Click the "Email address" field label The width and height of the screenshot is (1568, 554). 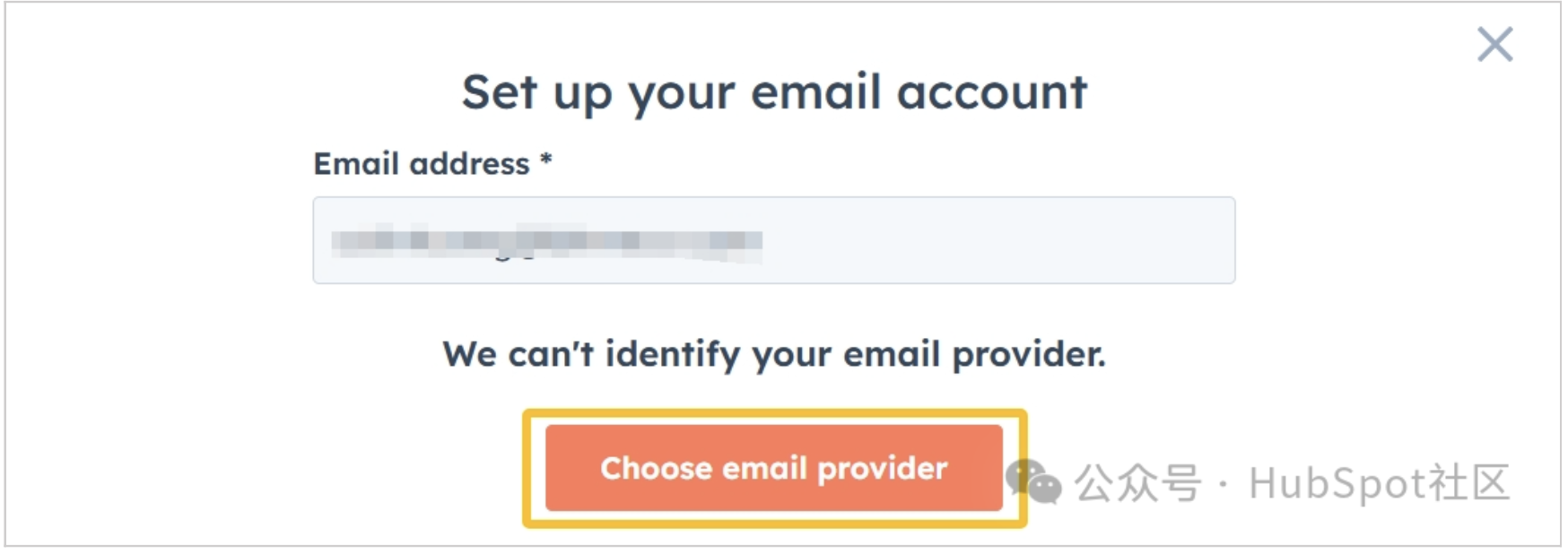pos(422,164)
